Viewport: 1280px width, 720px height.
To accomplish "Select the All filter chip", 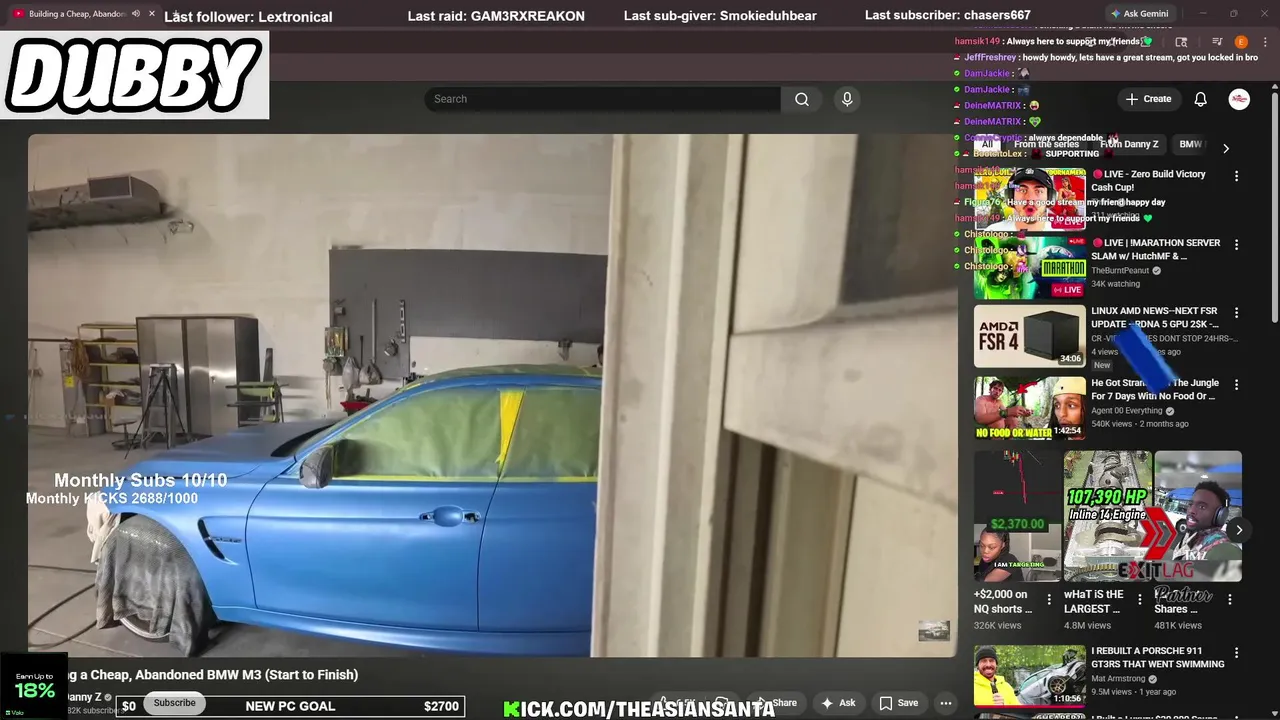I will [987, 144].
